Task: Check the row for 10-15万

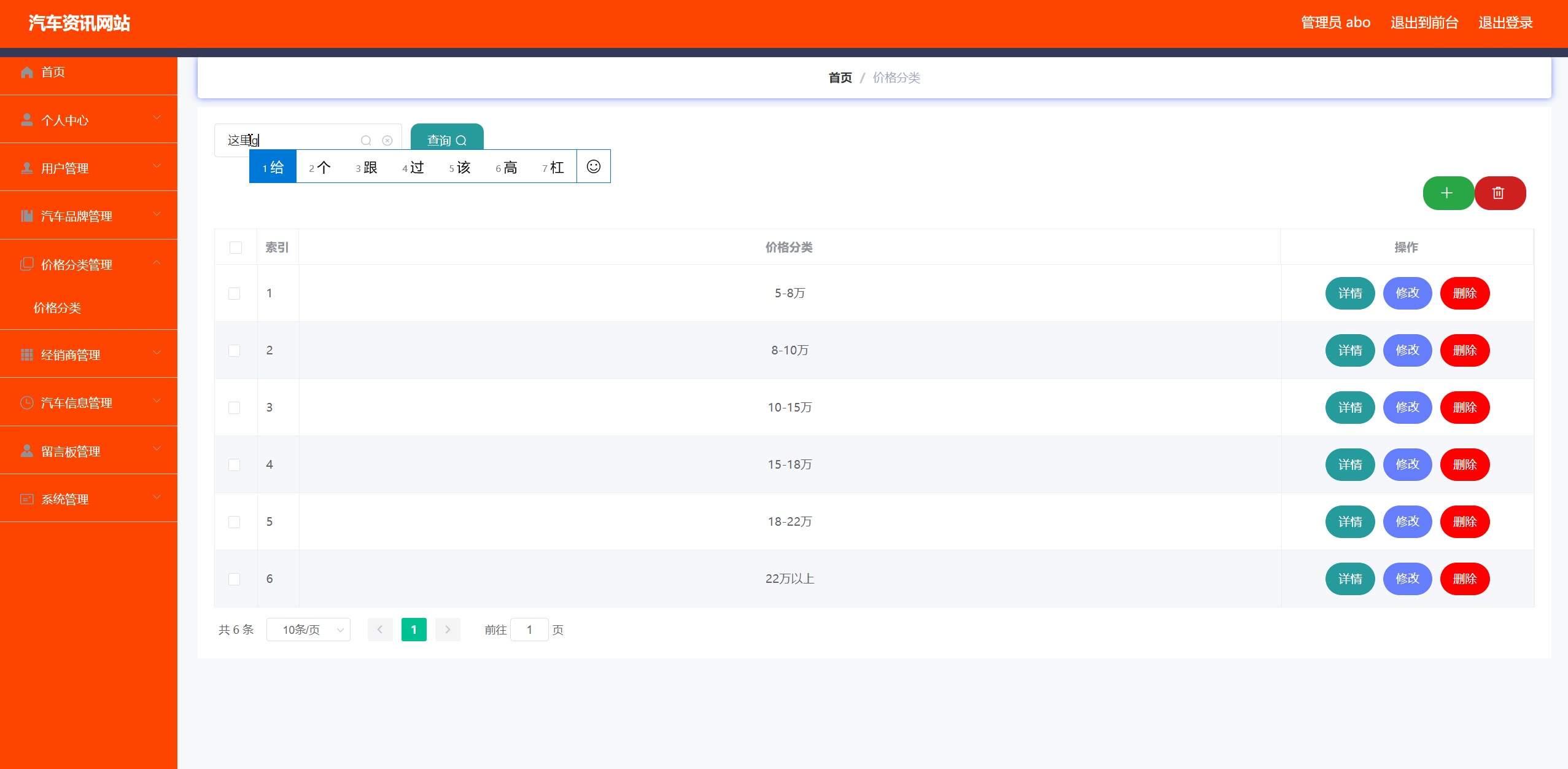Action: 235,408
